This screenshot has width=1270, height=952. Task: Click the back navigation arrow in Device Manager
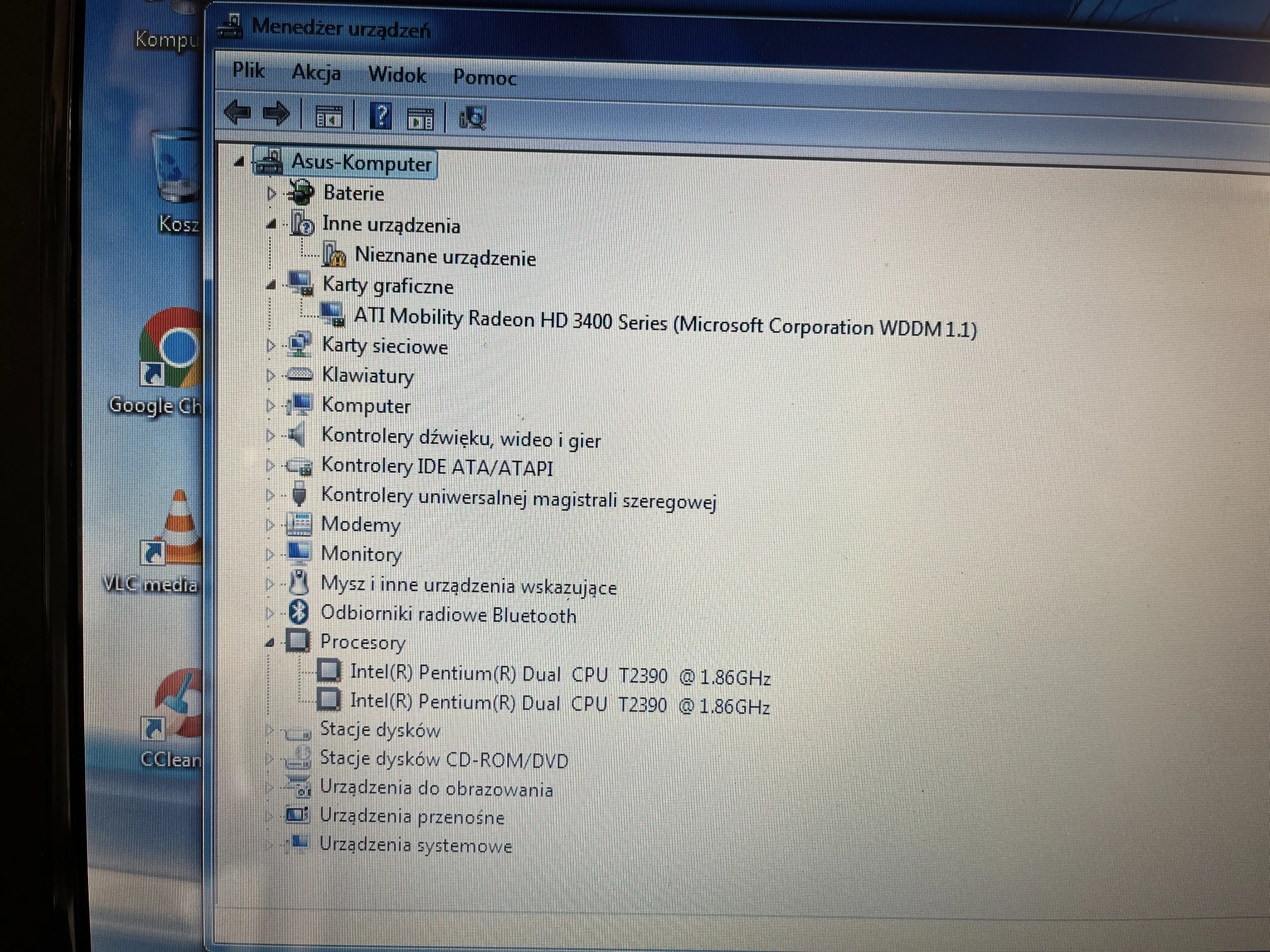(238, 115)
